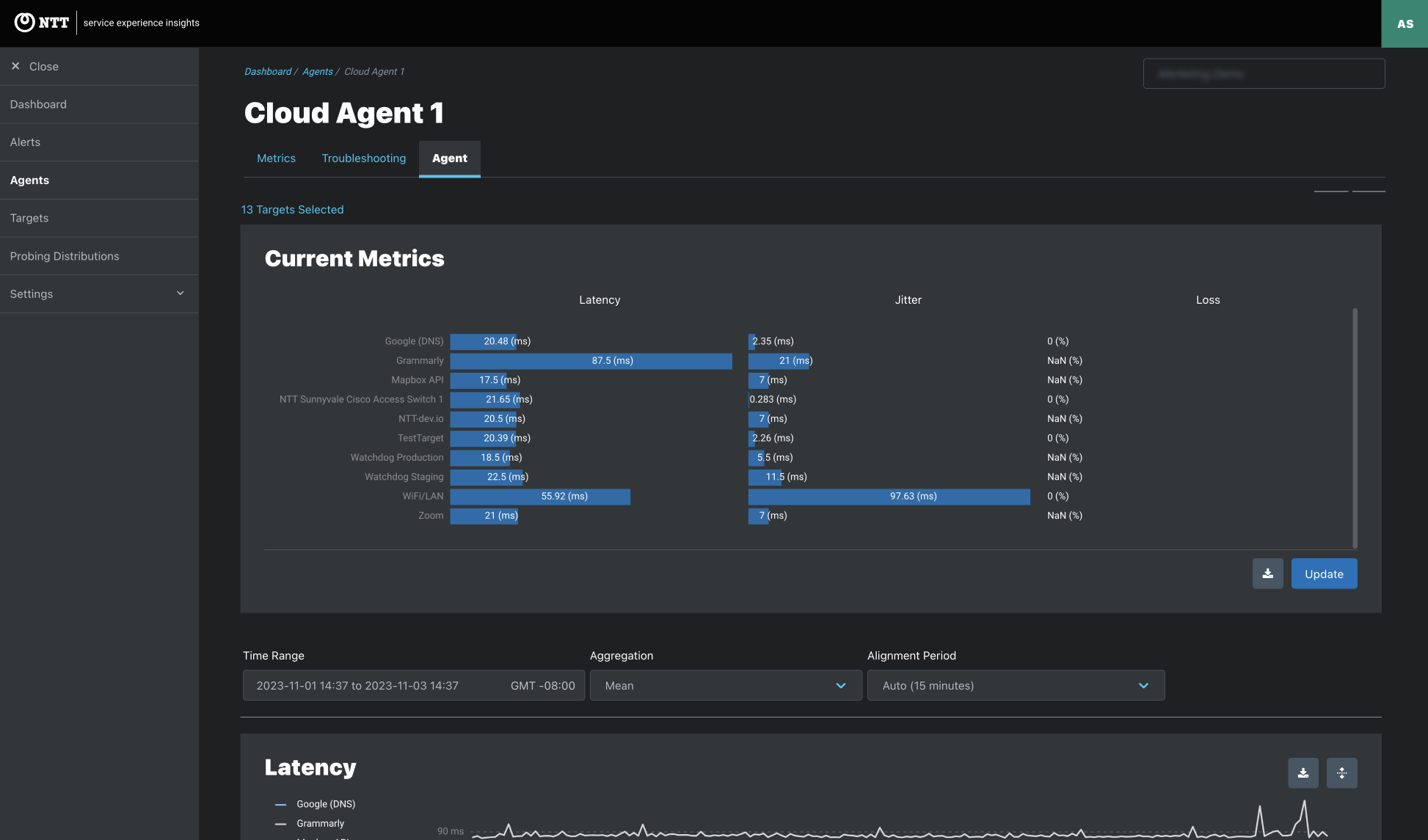1428x840 pixels.
Task: Open the account selector field at top right
Action: click(1264, 73)
